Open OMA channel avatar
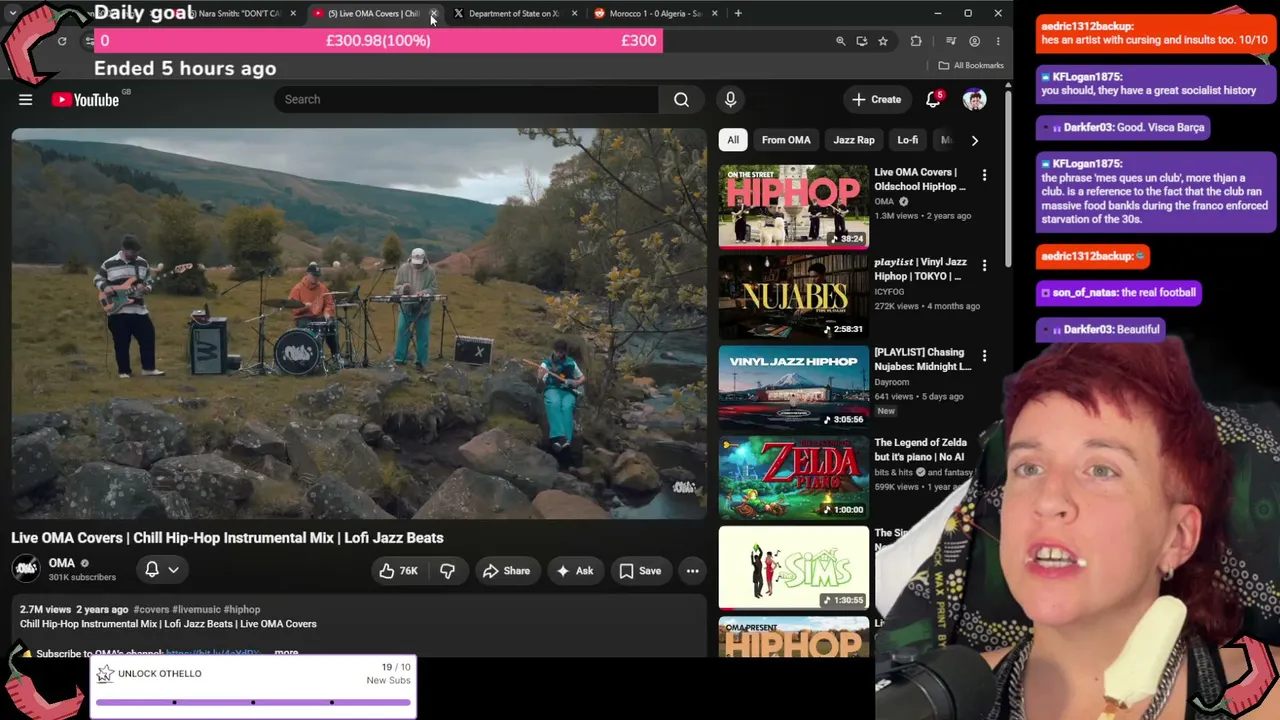Screen dimensions: 1280x720 (26, 569)
